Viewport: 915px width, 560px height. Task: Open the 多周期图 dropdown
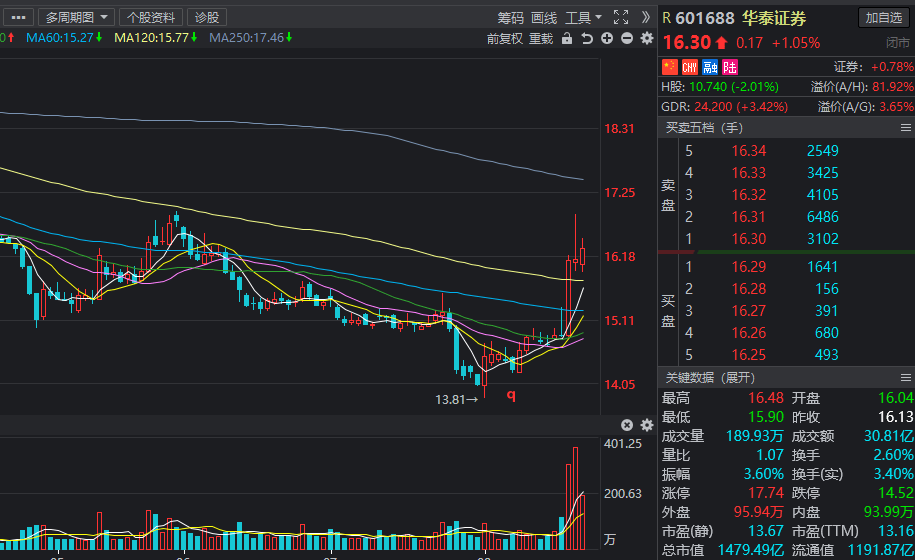tap(76, 18)
